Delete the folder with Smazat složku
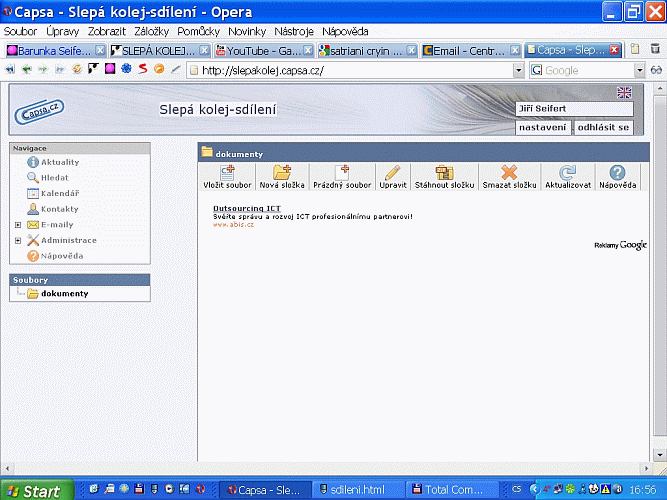The image size is (667, 500). [x=509, y=174]
